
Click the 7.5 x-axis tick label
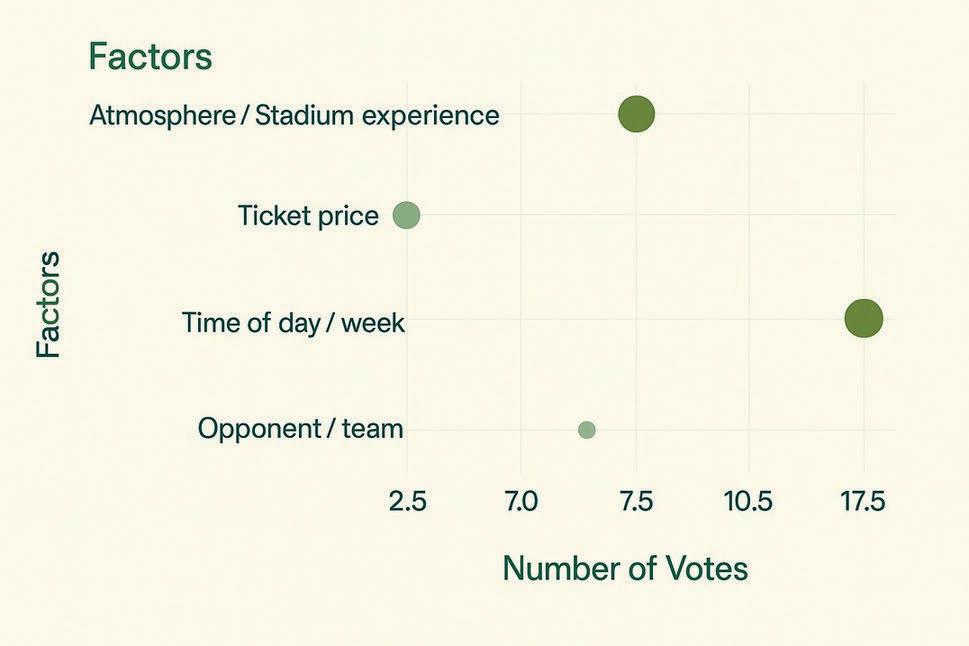(636, 501)
